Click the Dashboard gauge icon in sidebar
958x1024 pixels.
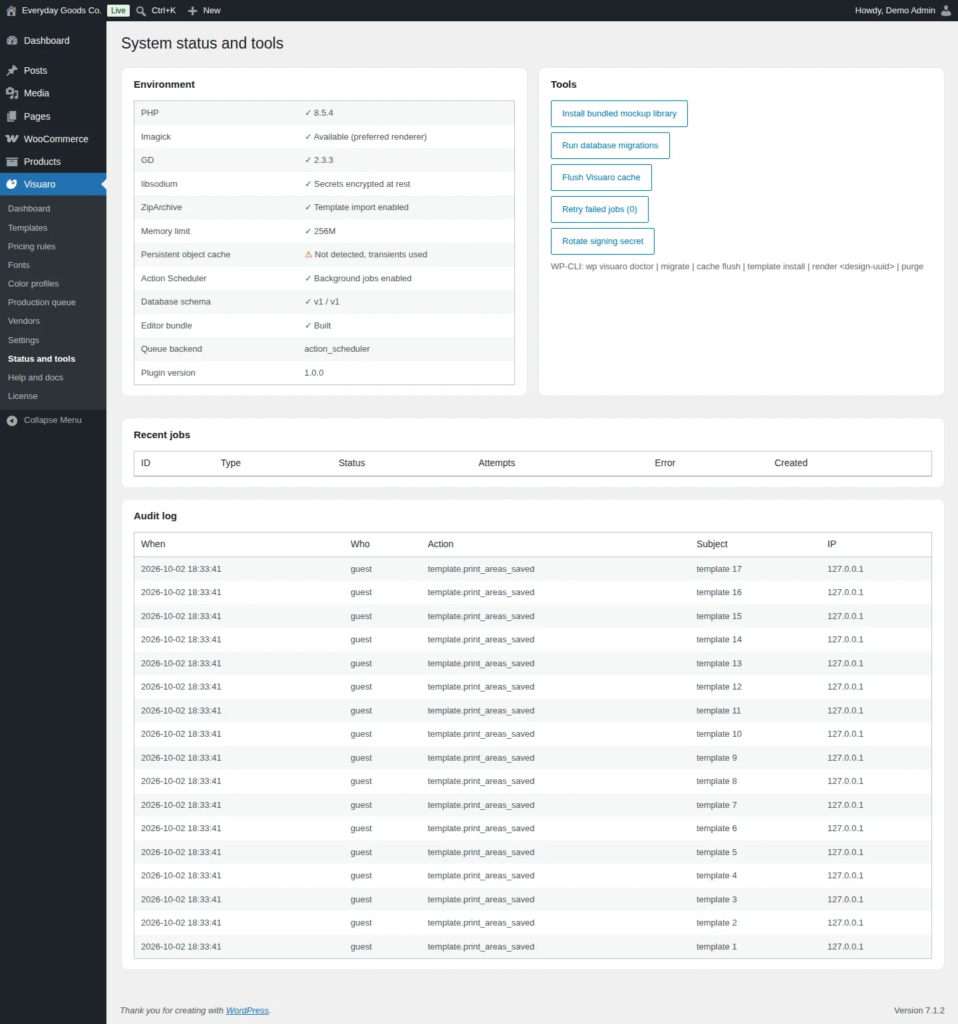coord(12,40)
